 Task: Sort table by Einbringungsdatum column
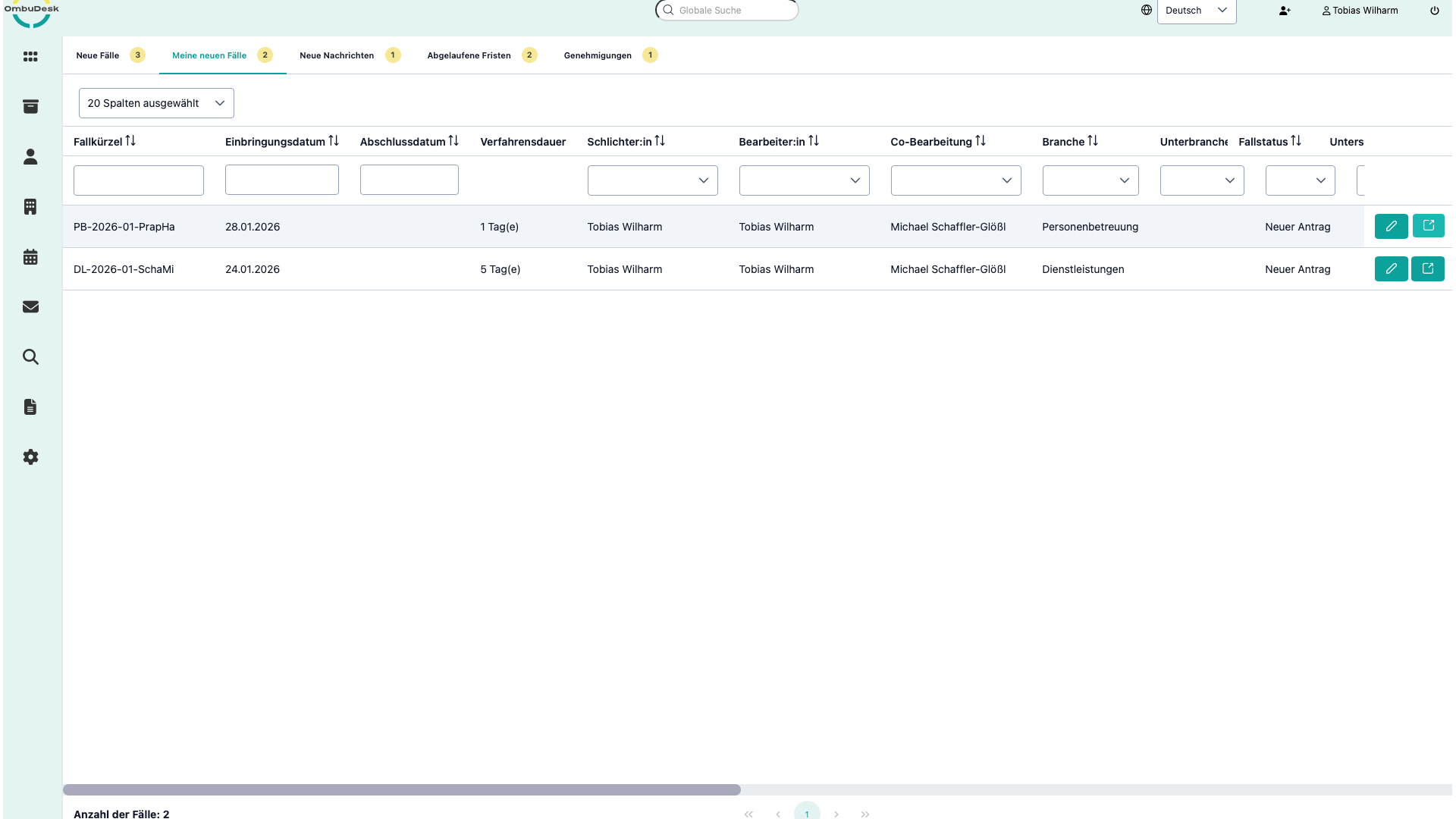coord(334,141)
